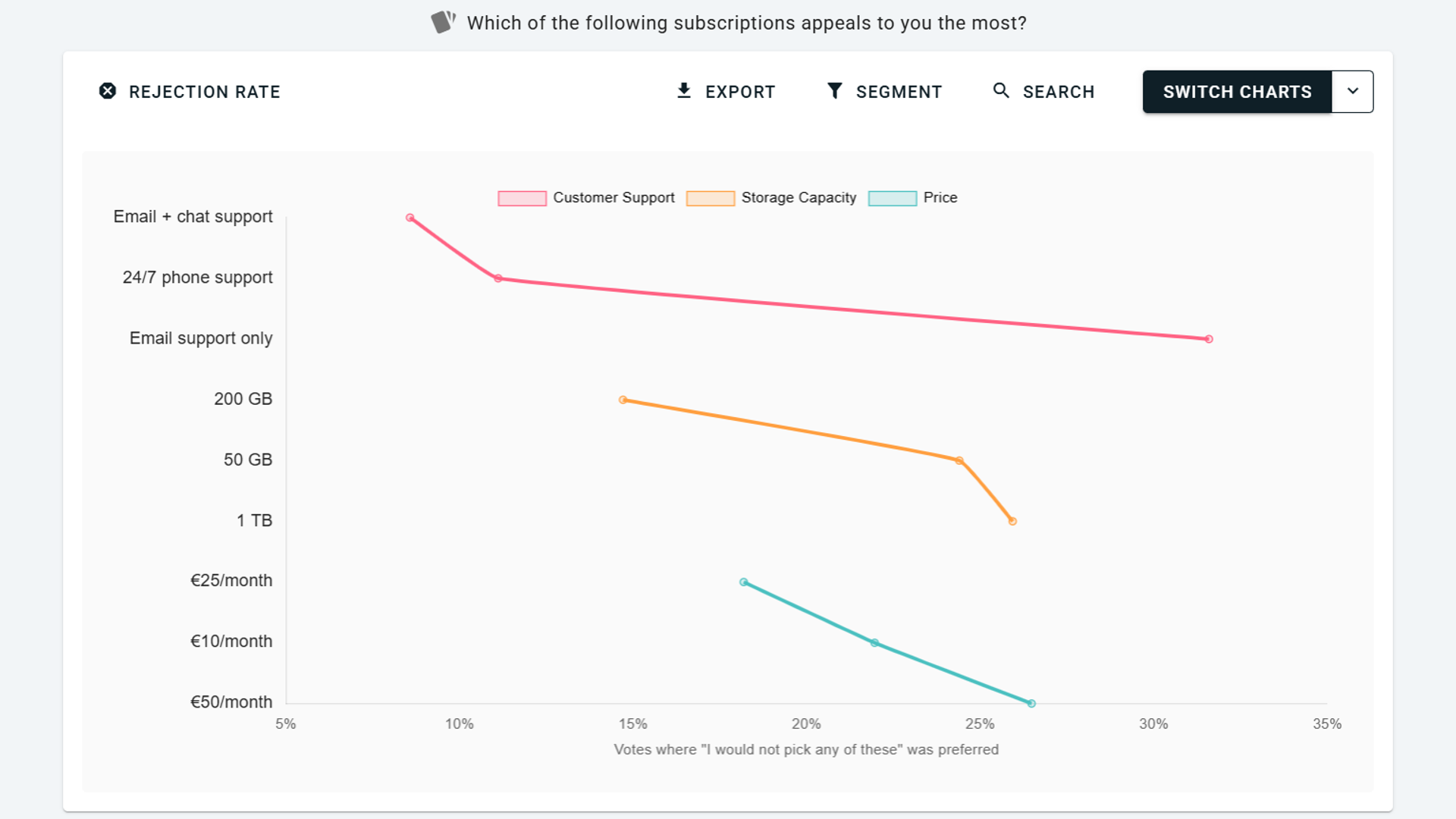
Task: Open the Switch Charts dropdown arrow
Action: [x=1352, y=91]
